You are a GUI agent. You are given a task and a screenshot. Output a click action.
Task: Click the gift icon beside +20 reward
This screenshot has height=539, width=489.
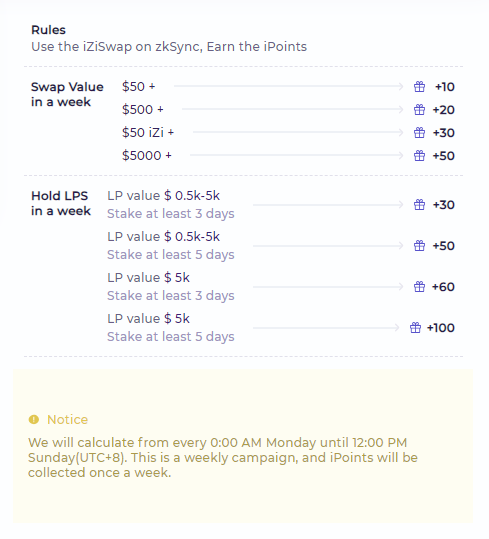click(x=419, y=110)
